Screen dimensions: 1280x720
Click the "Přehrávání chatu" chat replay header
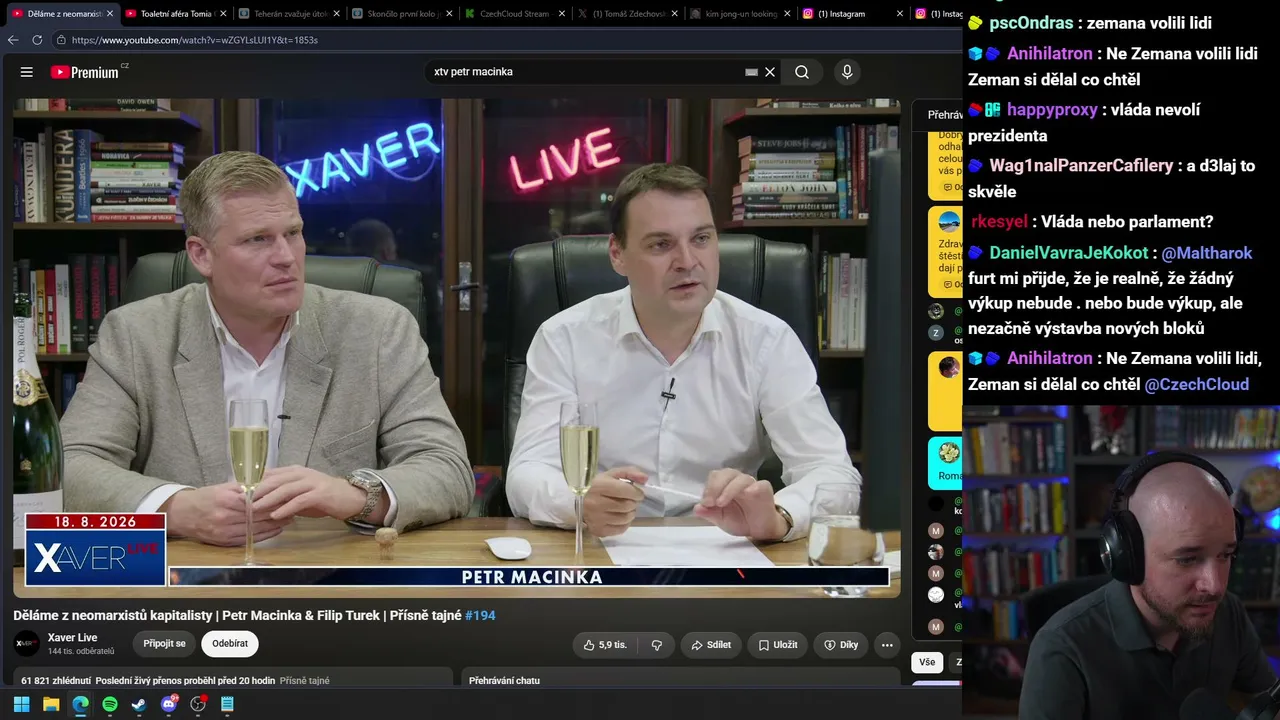coord(504,681)
